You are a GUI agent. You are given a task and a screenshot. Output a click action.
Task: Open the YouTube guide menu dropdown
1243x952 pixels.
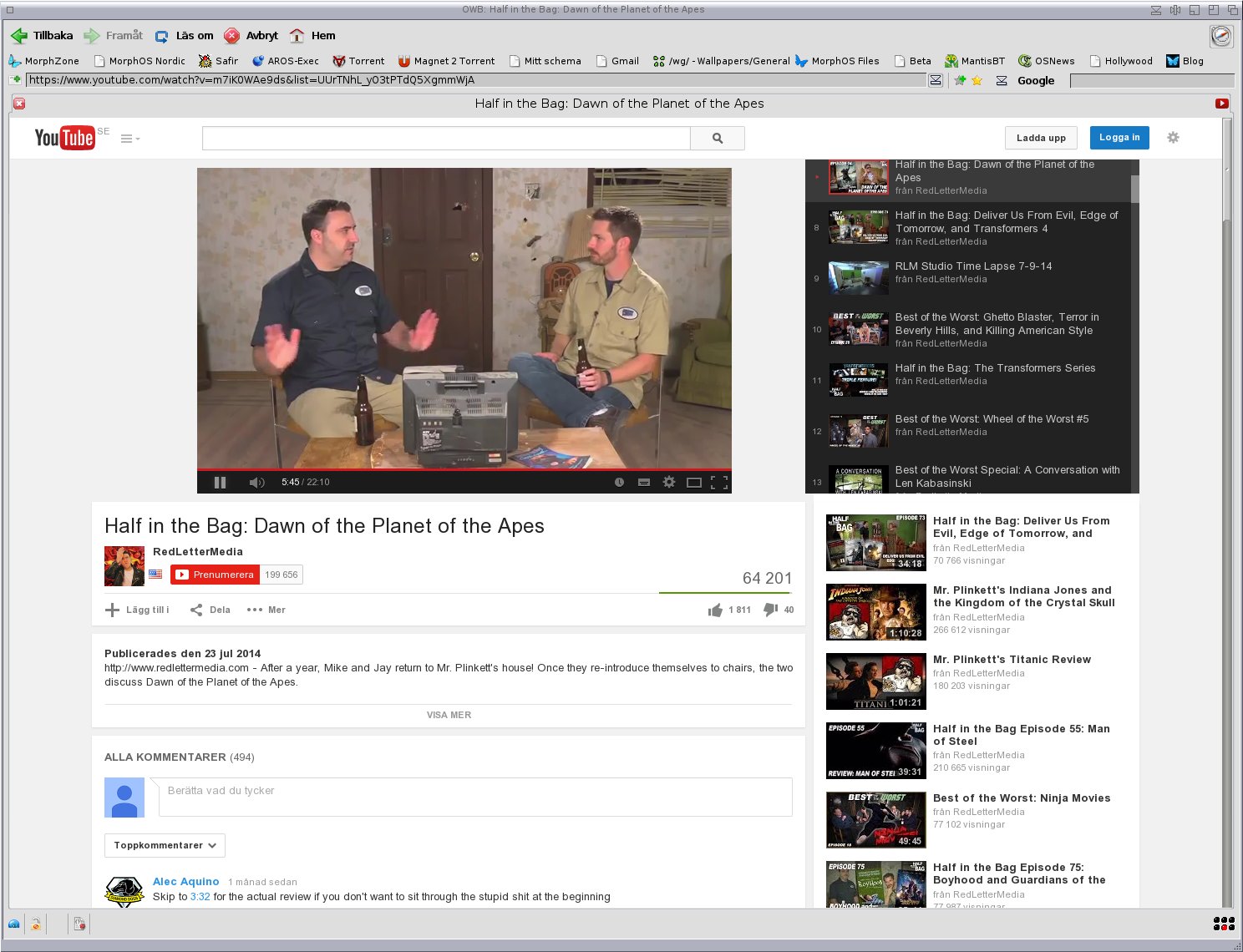click(x=130, y=139)
